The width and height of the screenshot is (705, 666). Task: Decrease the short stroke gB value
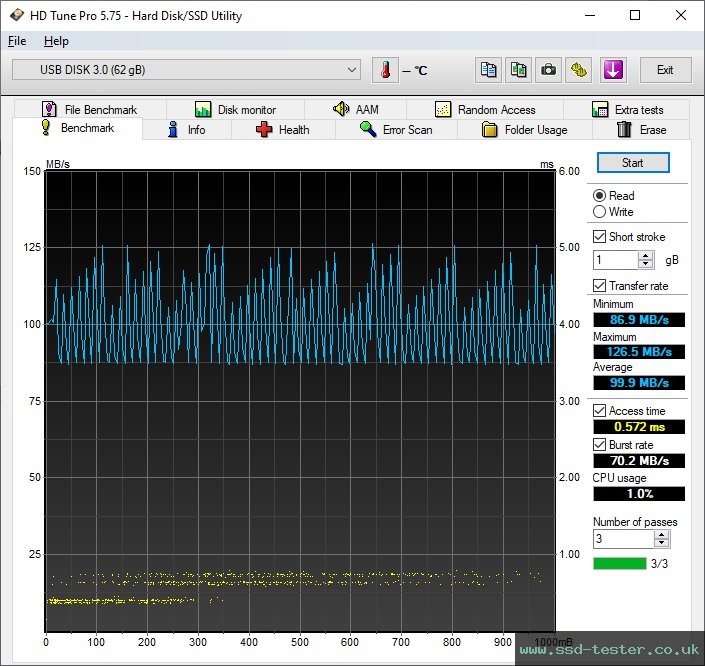click(646, 264)
